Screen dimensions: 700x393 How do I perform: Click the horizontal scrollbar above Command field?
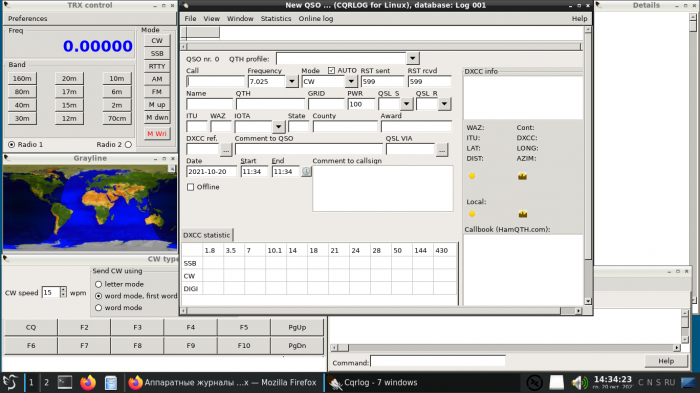[x=506, y=347]
